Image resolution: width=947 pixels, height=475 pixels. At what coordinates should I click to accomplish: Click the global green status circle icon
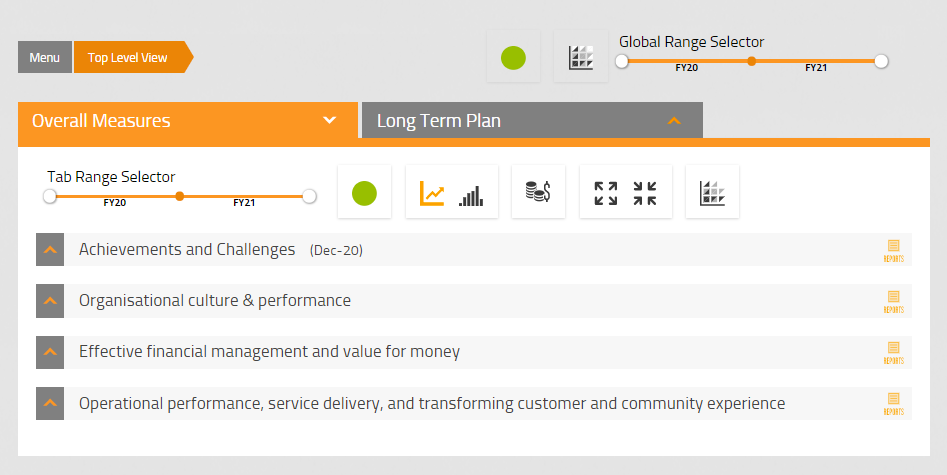(513, 58)
